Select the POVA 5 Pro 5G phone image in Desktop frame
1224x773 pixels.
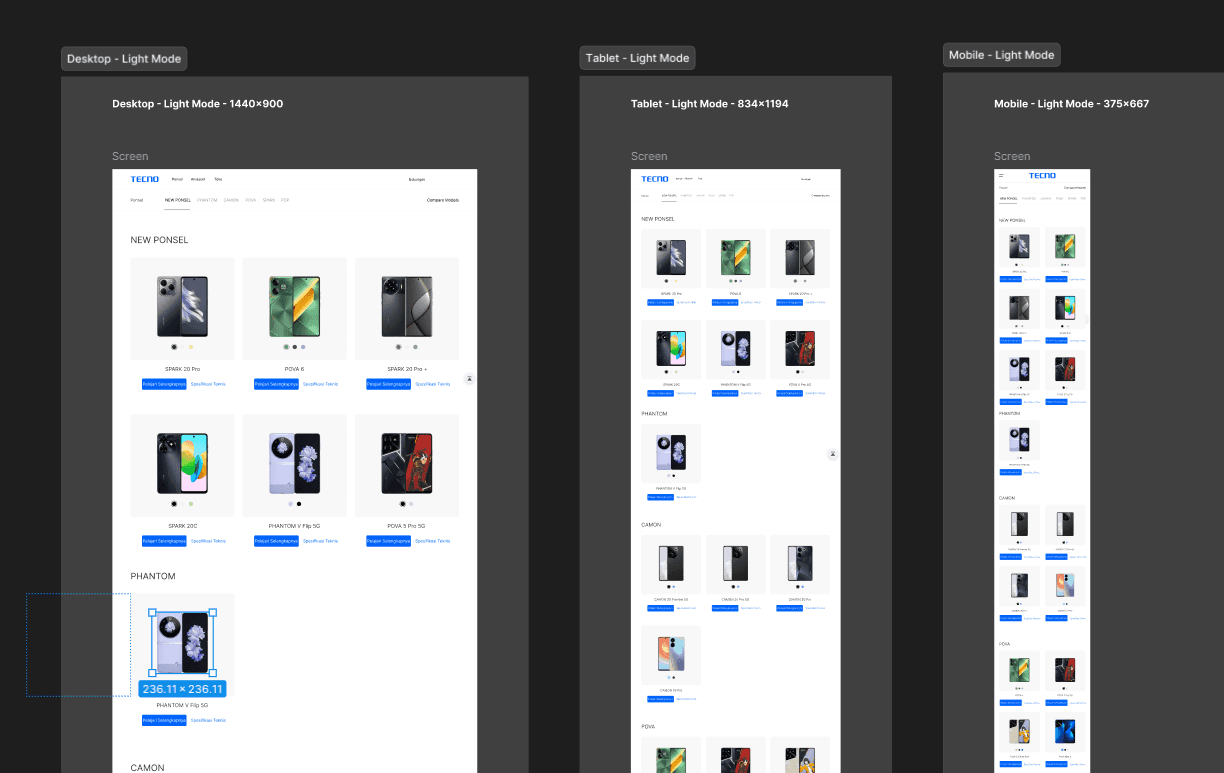[407, 464]
